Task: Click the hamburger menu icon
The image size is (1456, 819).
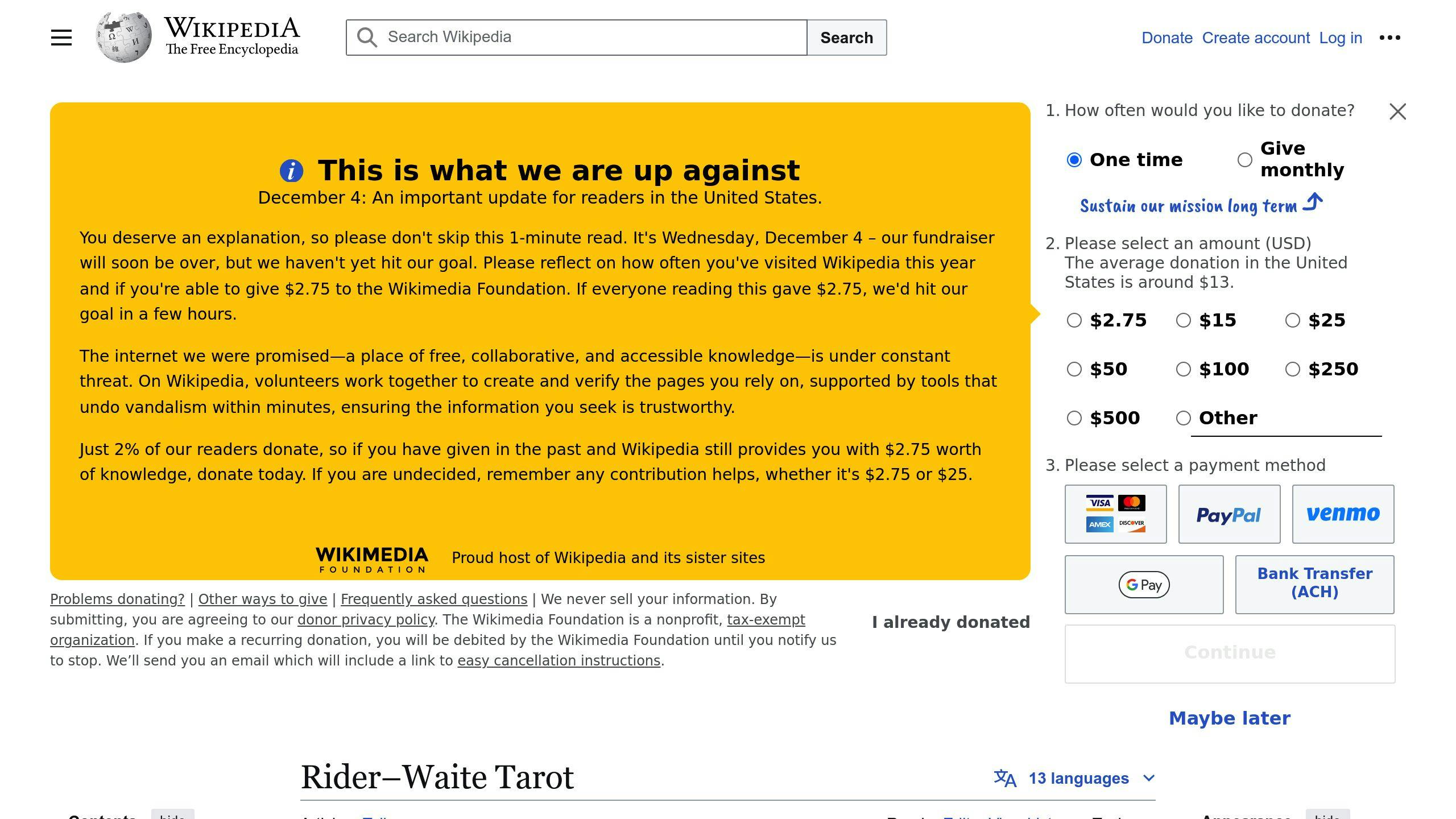Action: click(61, 37)
